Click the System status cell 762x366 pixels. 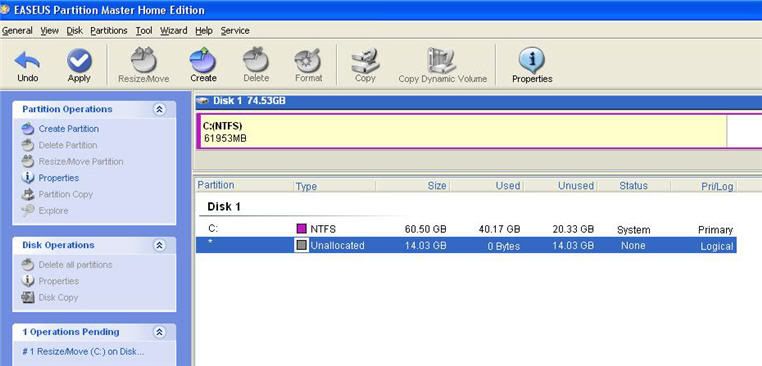[633, 230]
